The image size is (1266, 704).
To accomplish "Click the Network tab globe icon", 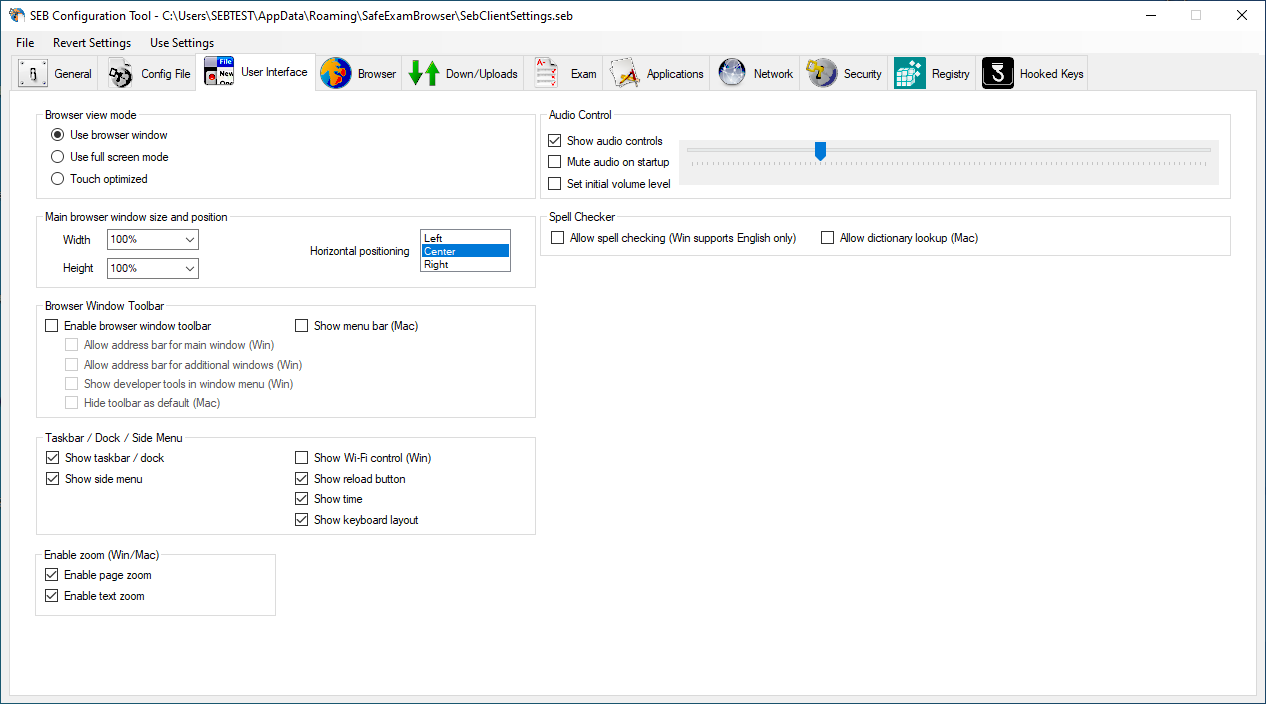I will 732,73.
